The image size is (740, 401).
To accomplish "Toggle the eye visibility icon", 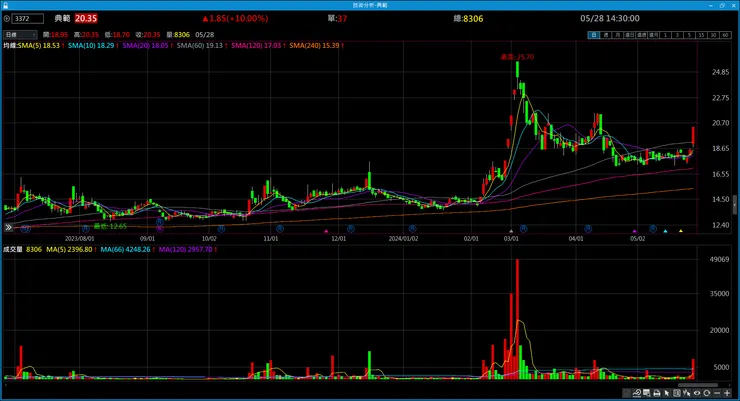I will (x=697, y=393).
